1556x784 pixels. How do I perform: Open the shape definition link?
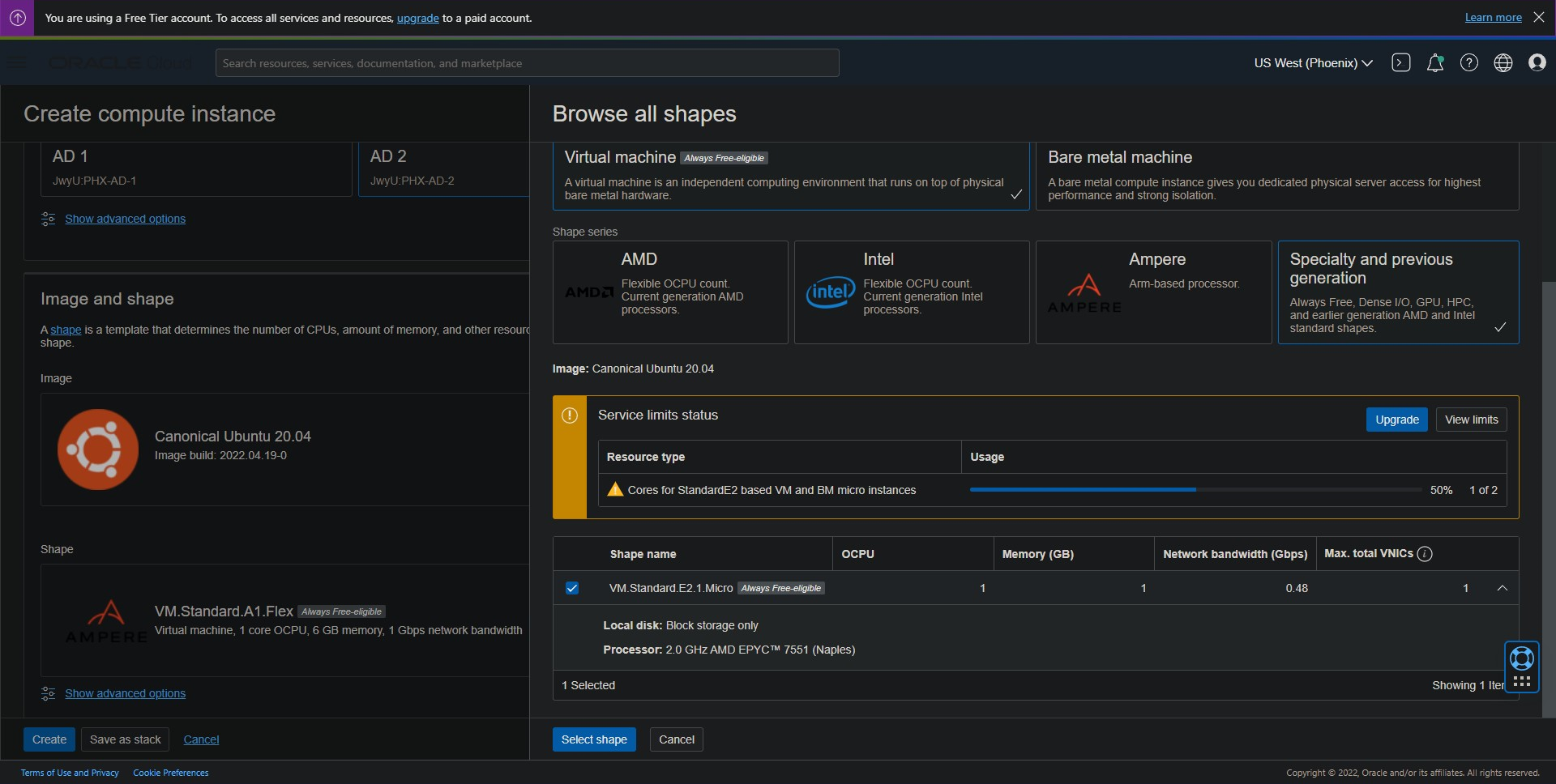(x=66, y=330)
